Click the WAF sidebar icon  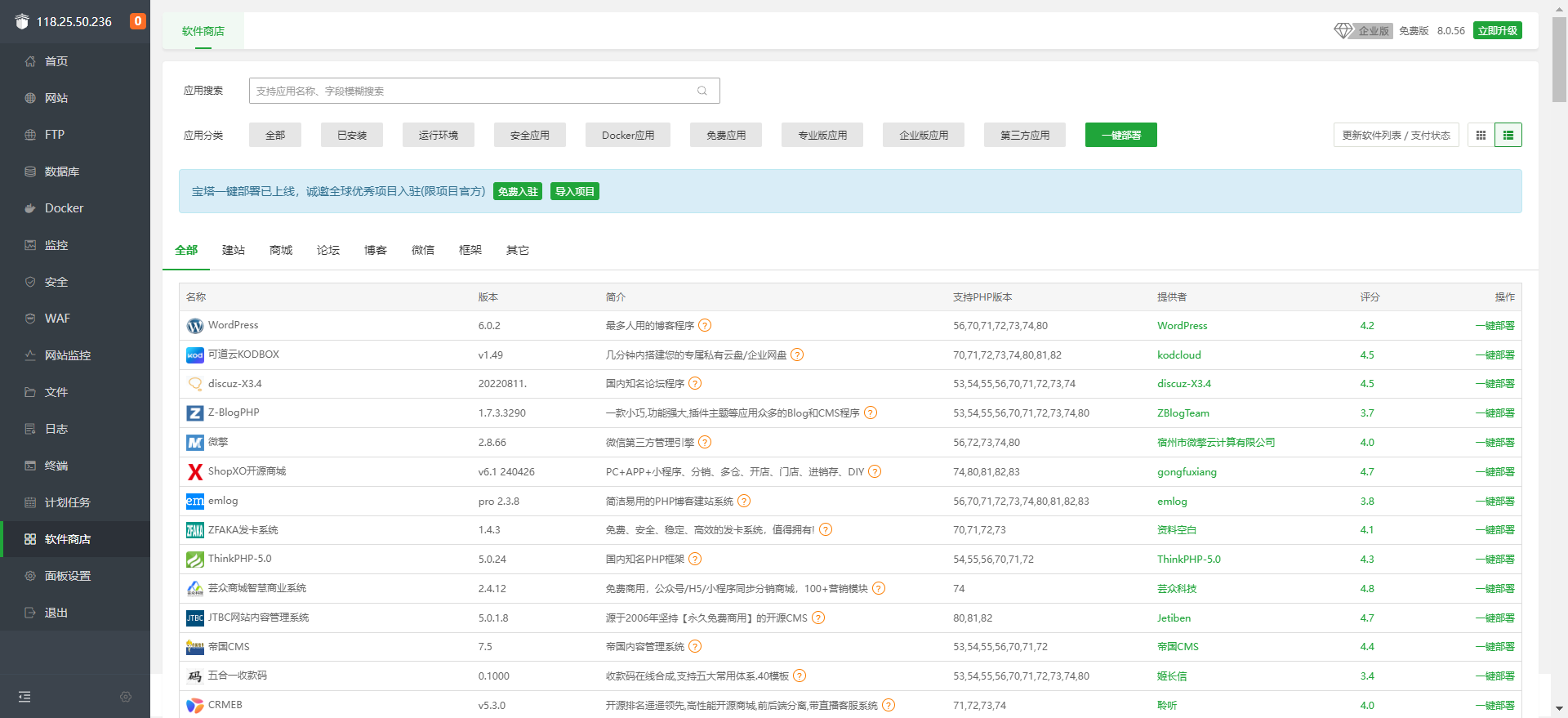click(30, 319)
